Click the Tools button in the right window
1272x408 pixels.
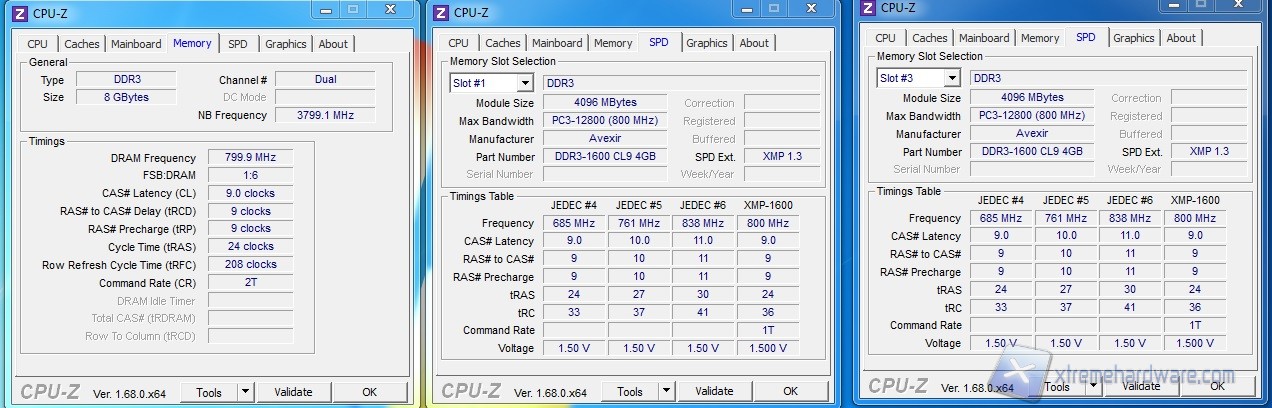pyautogui.click(x=1056, y=386)
